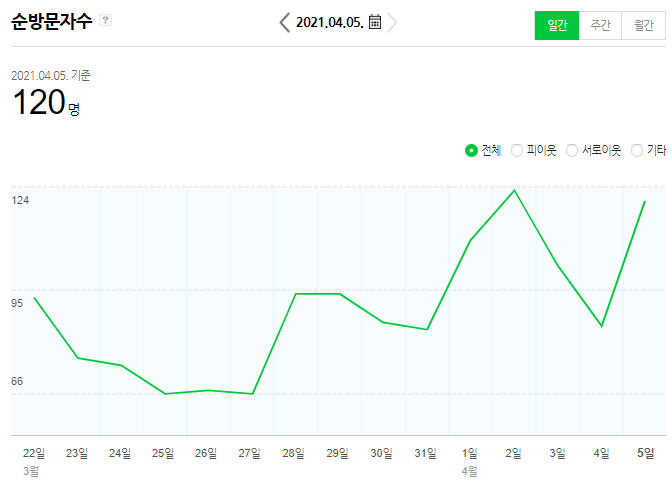
Task: Click the 2일 x-axis label
Action: click(513, 453)
